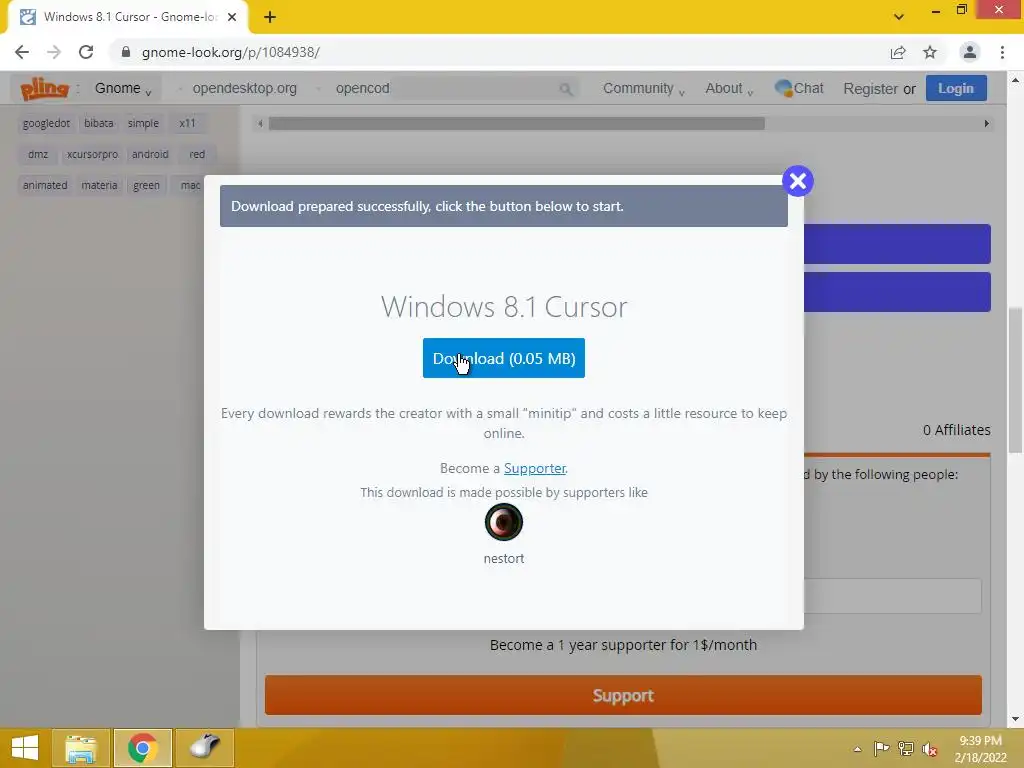
Task: Show hidden tray icons
Action: click(857, 749)
